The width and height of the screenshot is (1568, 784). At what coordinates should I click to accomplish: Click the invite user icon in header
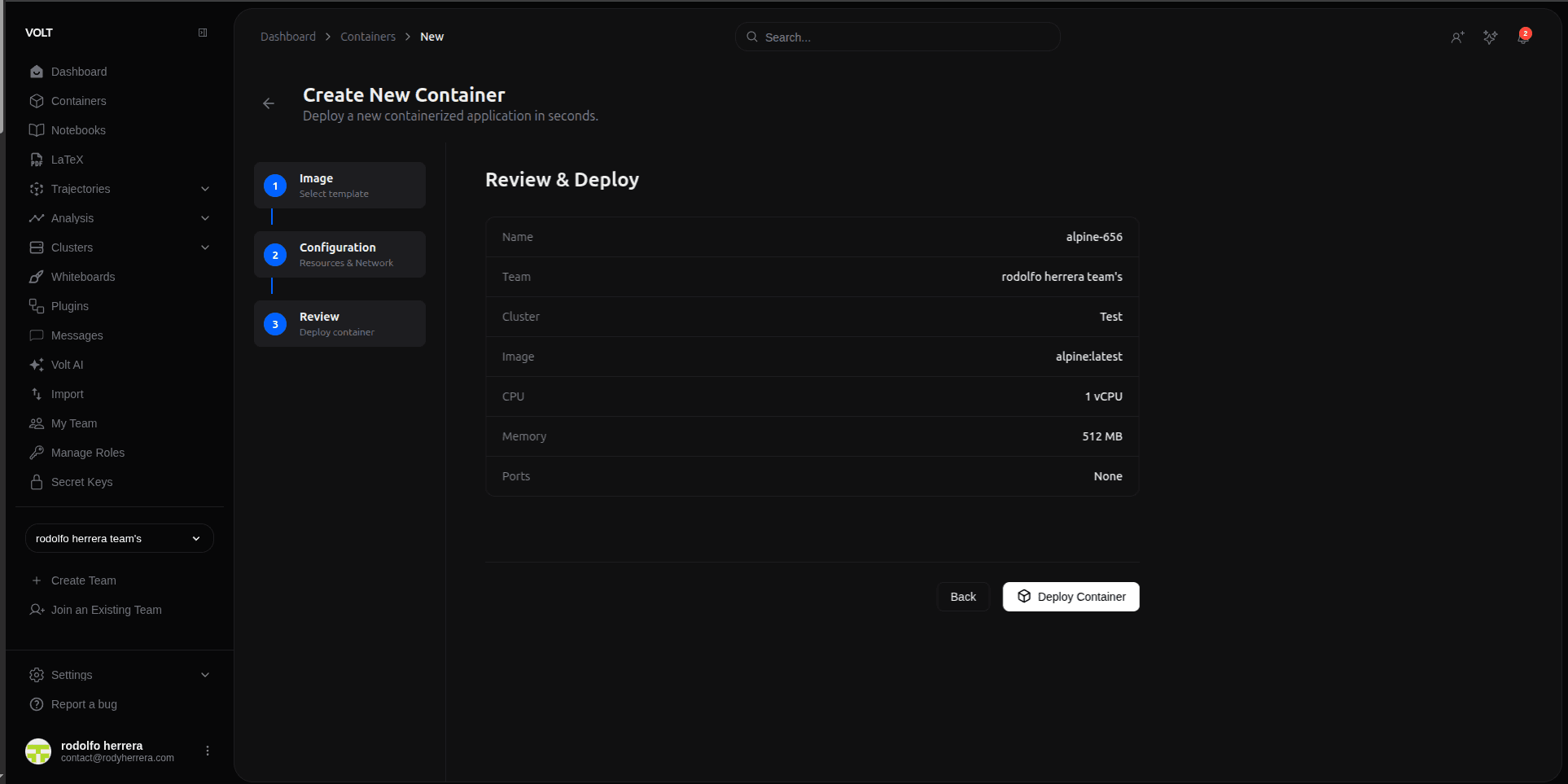[1458, 37]
